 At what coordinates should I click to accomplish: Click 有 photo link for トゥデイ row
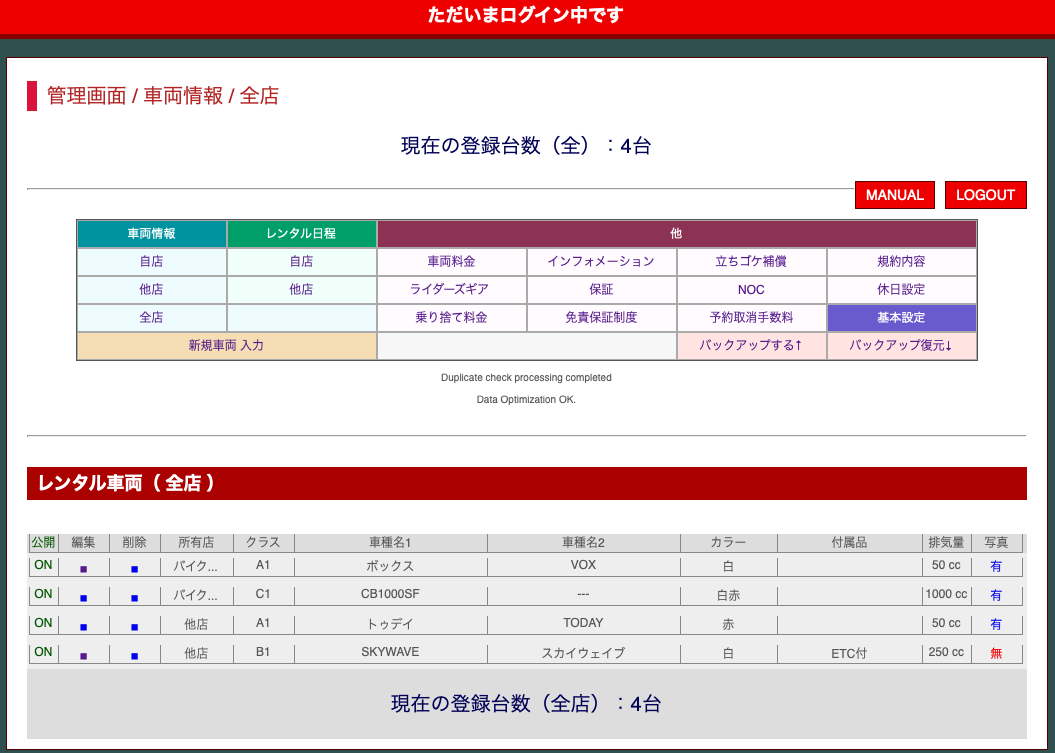click(x=996, y=624)
